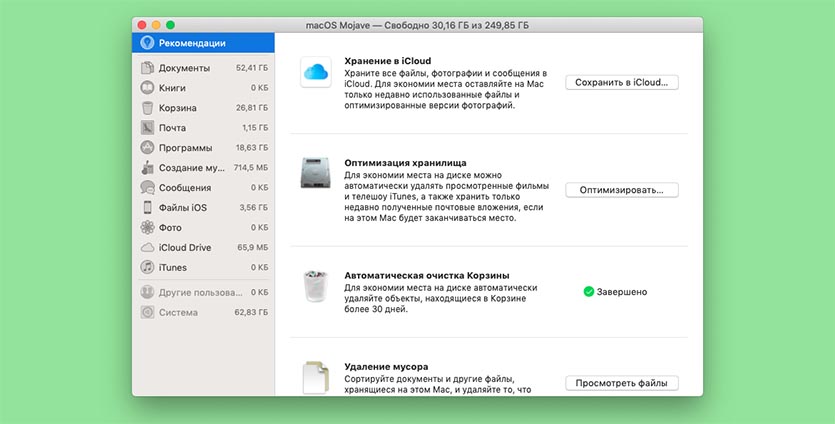
Task: Click the 26,81 ГБ size value
Action: [252, 108]
